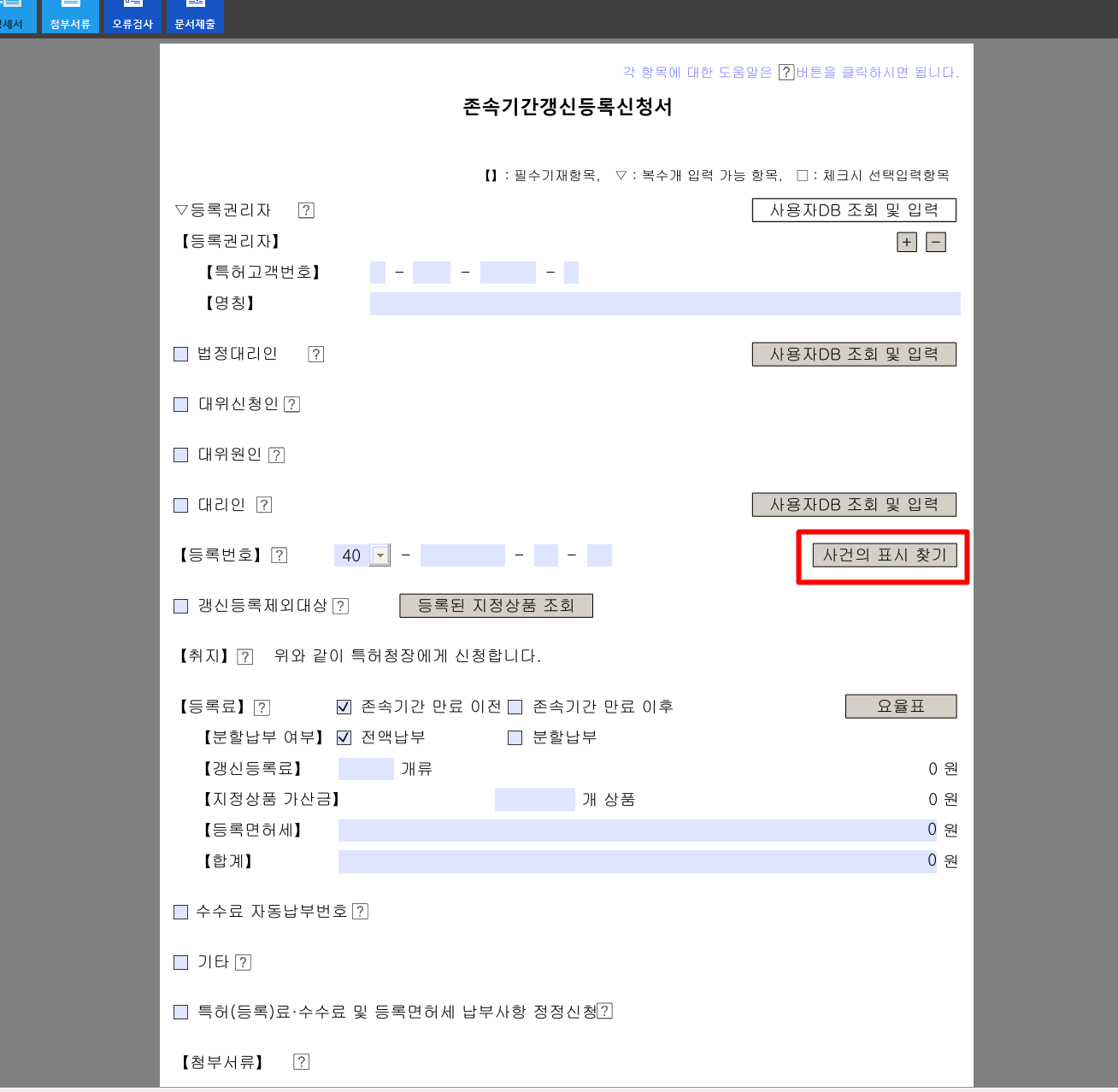Click 지정상품 가산금 개 상품 field
The image size is (1118, 1092).
535,799
